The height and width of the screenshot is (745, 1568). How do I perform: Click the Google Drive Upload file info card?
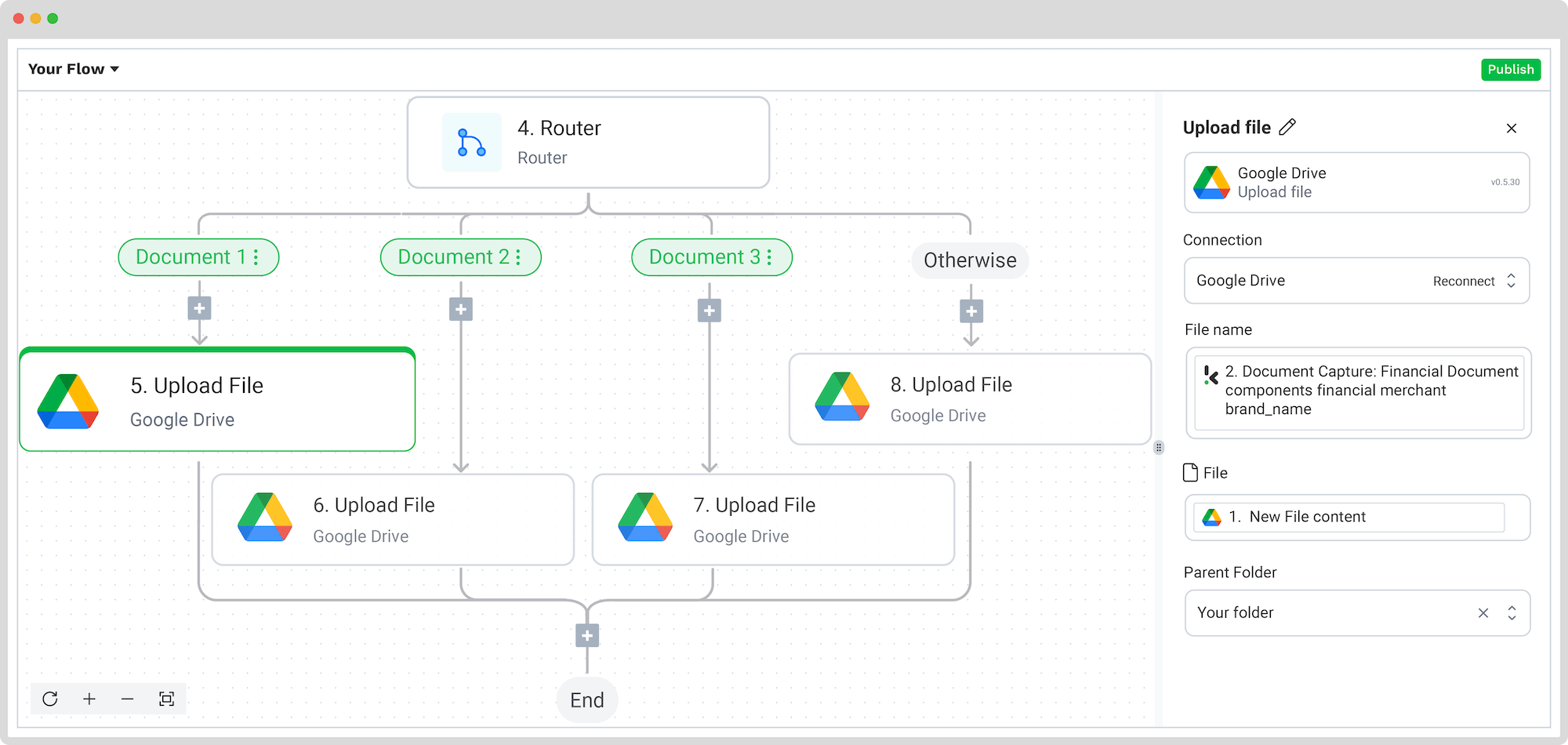[x=1357, y=183]
